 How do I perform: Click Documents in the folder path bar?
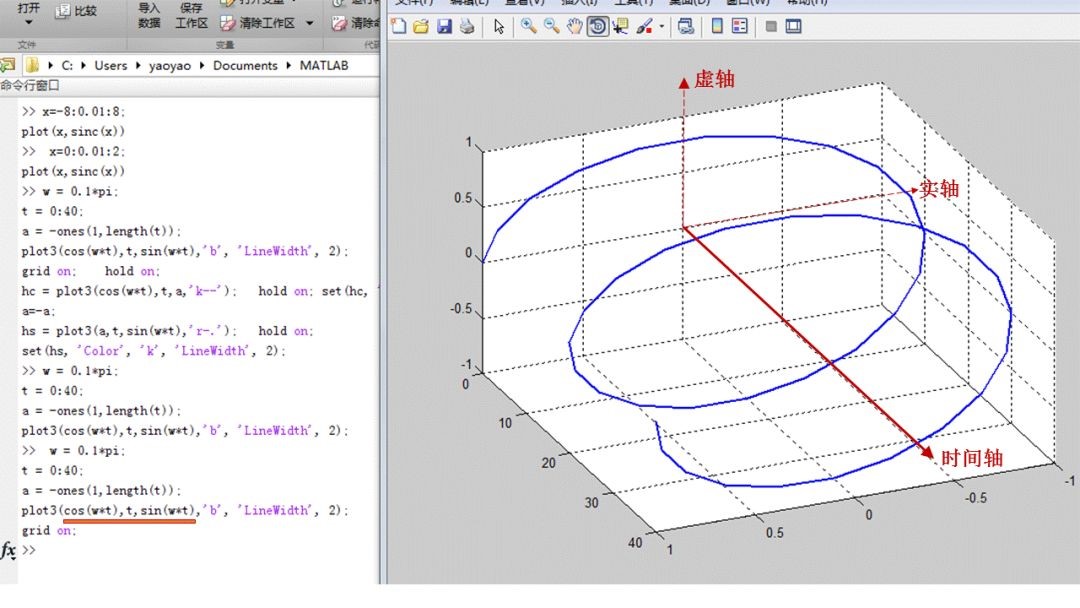(245, 65)
